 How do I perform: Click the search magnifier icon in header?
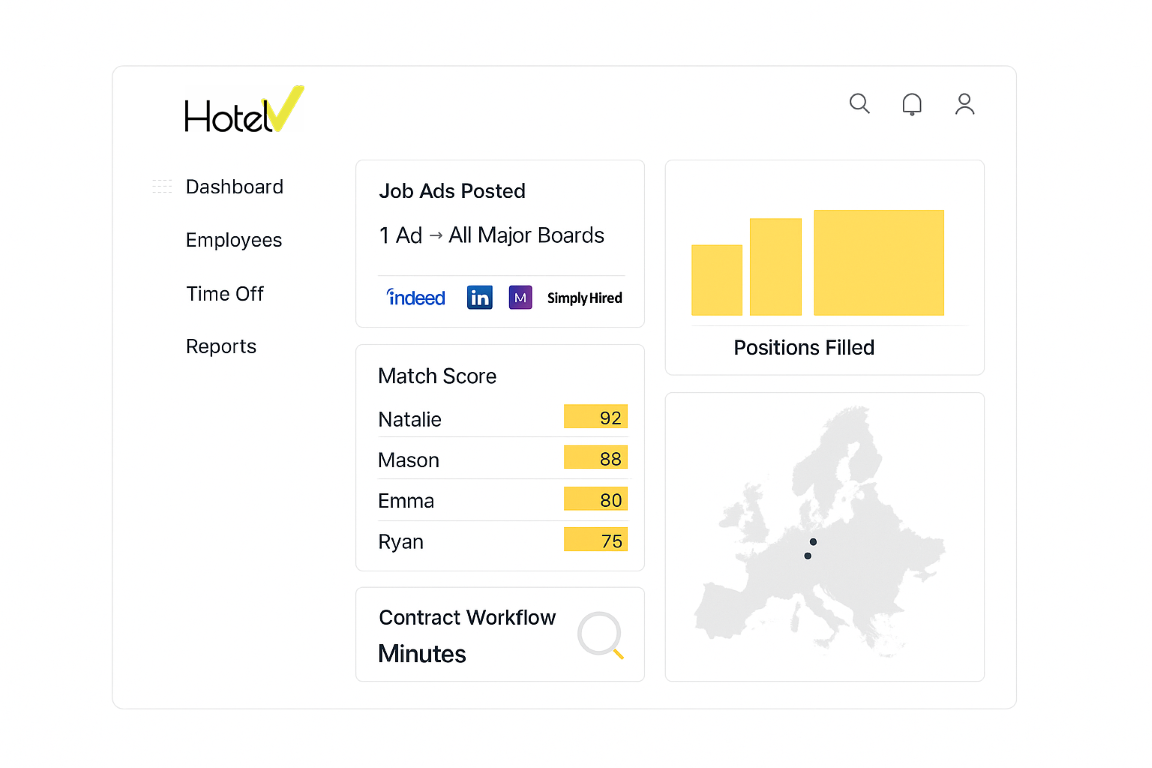[859, 104]
